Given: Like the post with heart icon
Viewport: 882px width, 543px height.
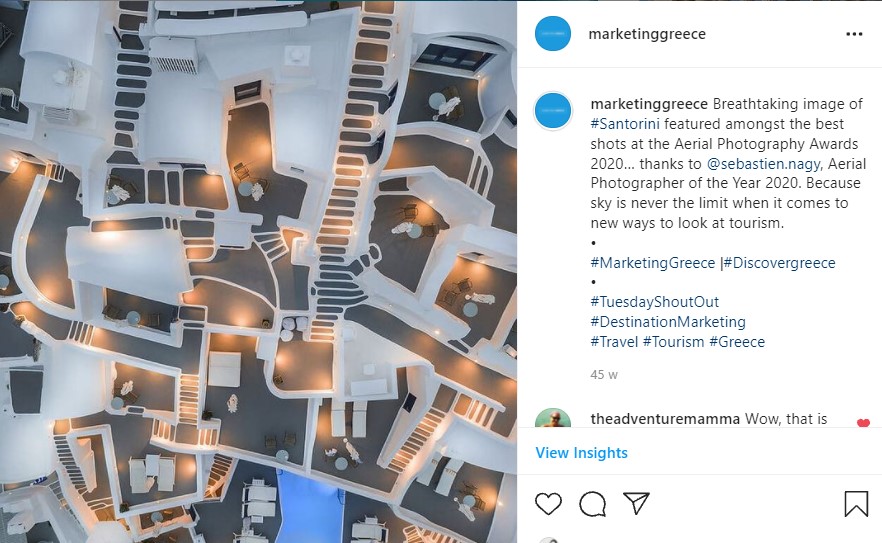Looking at the screenshot, I should (x=548, y=504).
